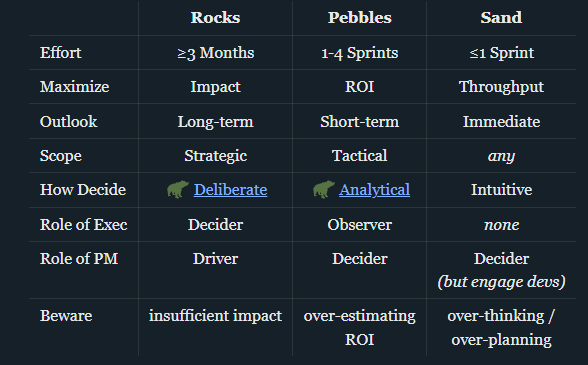Click the Pebbles column header

pyautogui.click(x=360, y=18)
